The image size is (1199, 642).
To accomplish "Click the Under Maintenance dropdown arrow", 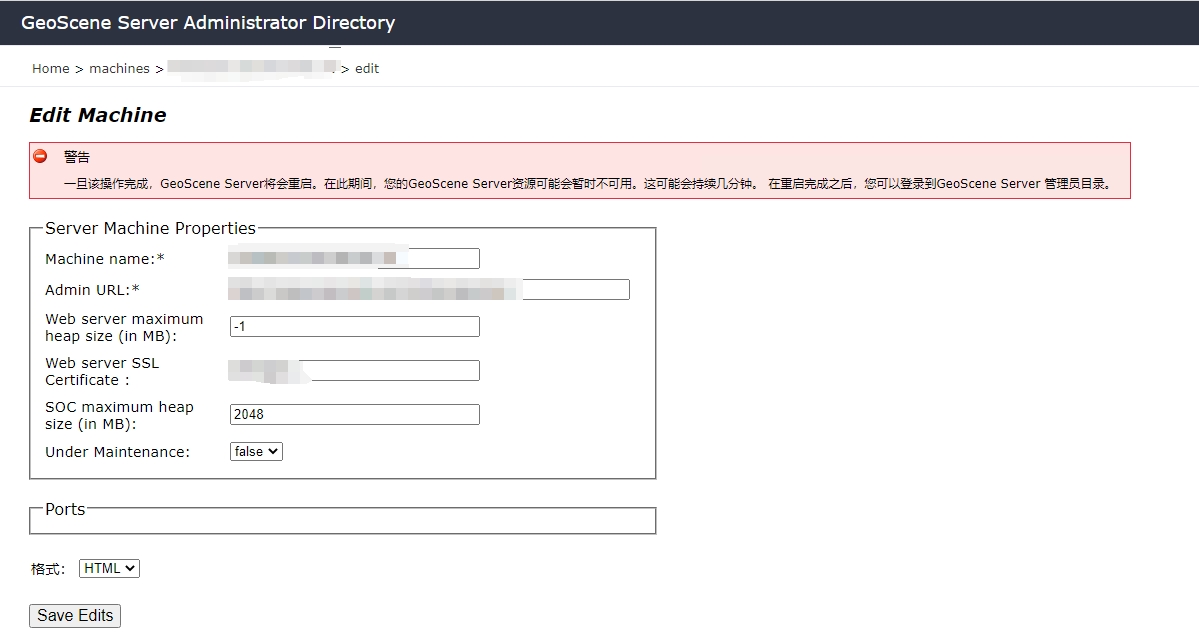I will pos(274,451).
